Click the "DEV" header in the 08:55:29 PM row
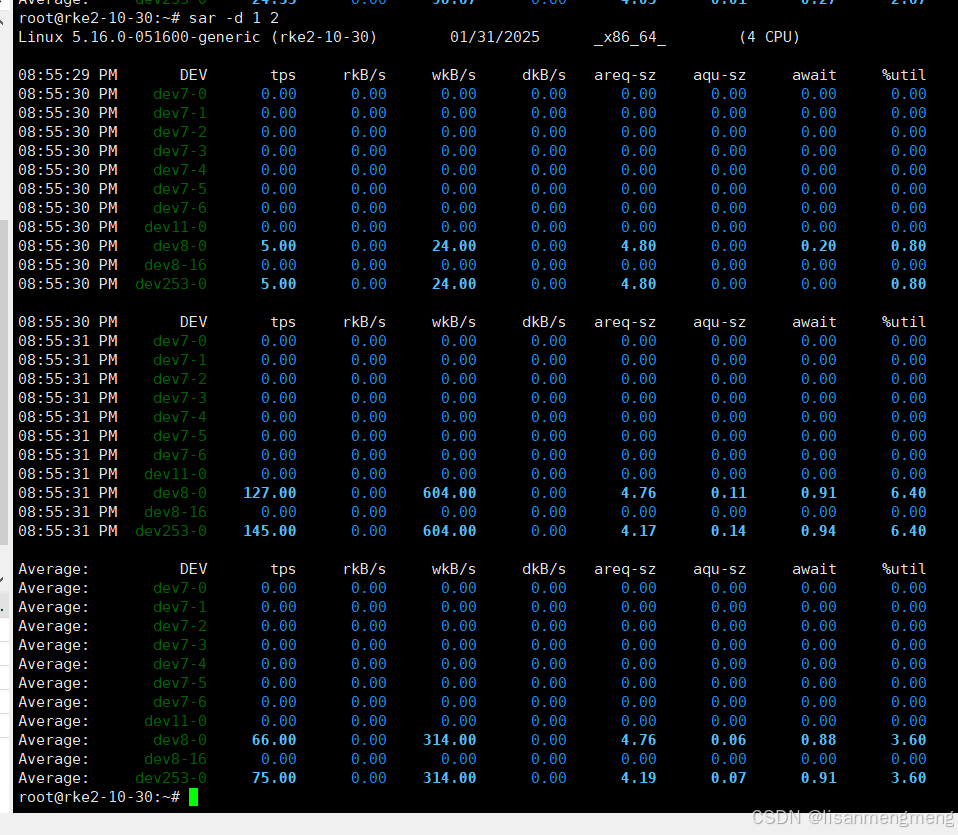The width and height of the screenshot is (958, 835). click(194, 75)
